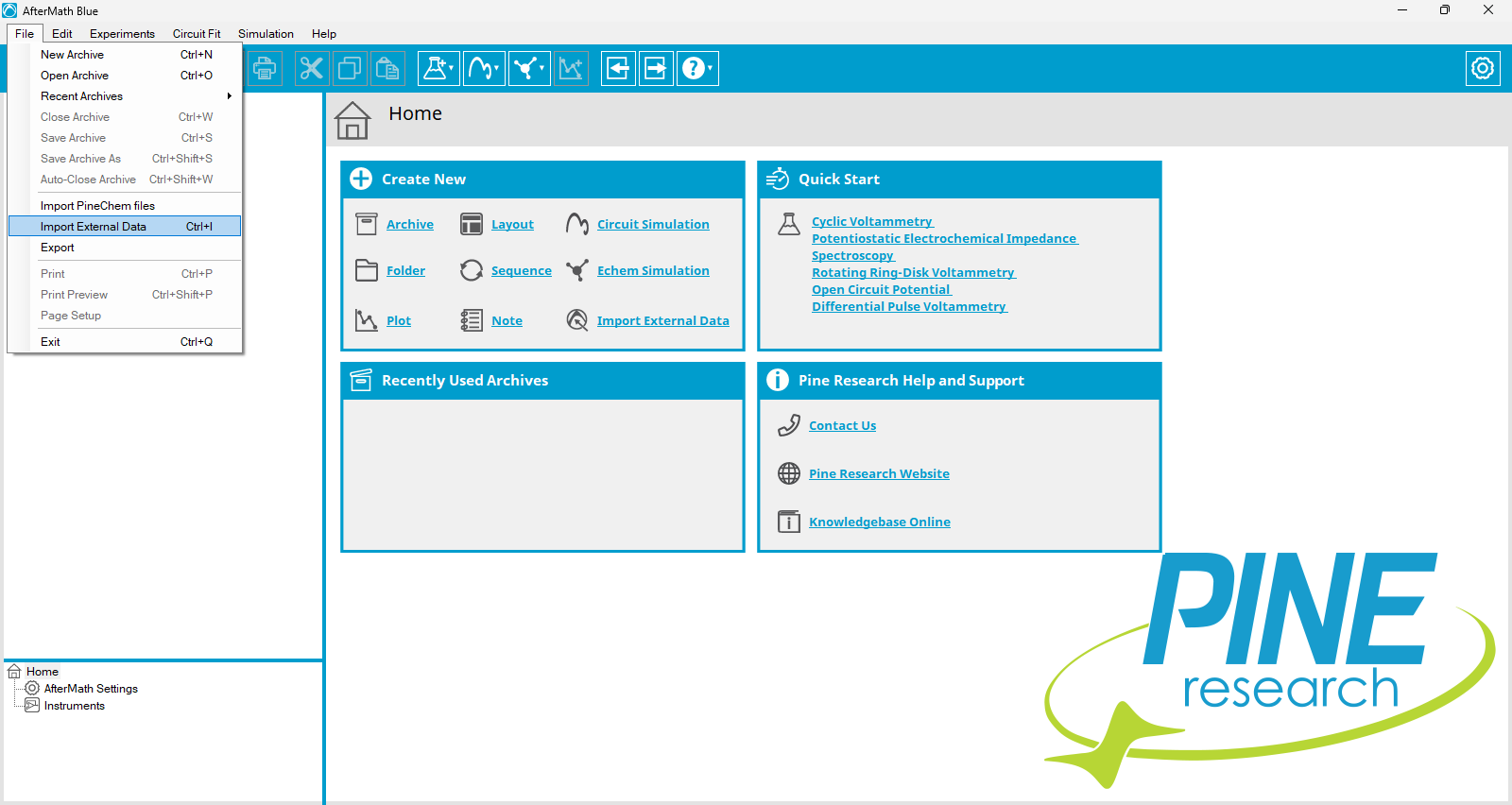The image size is (1512, 805).
Task: Open the Cyclic Voltammetry quick start link
Action: coord(872,221)
